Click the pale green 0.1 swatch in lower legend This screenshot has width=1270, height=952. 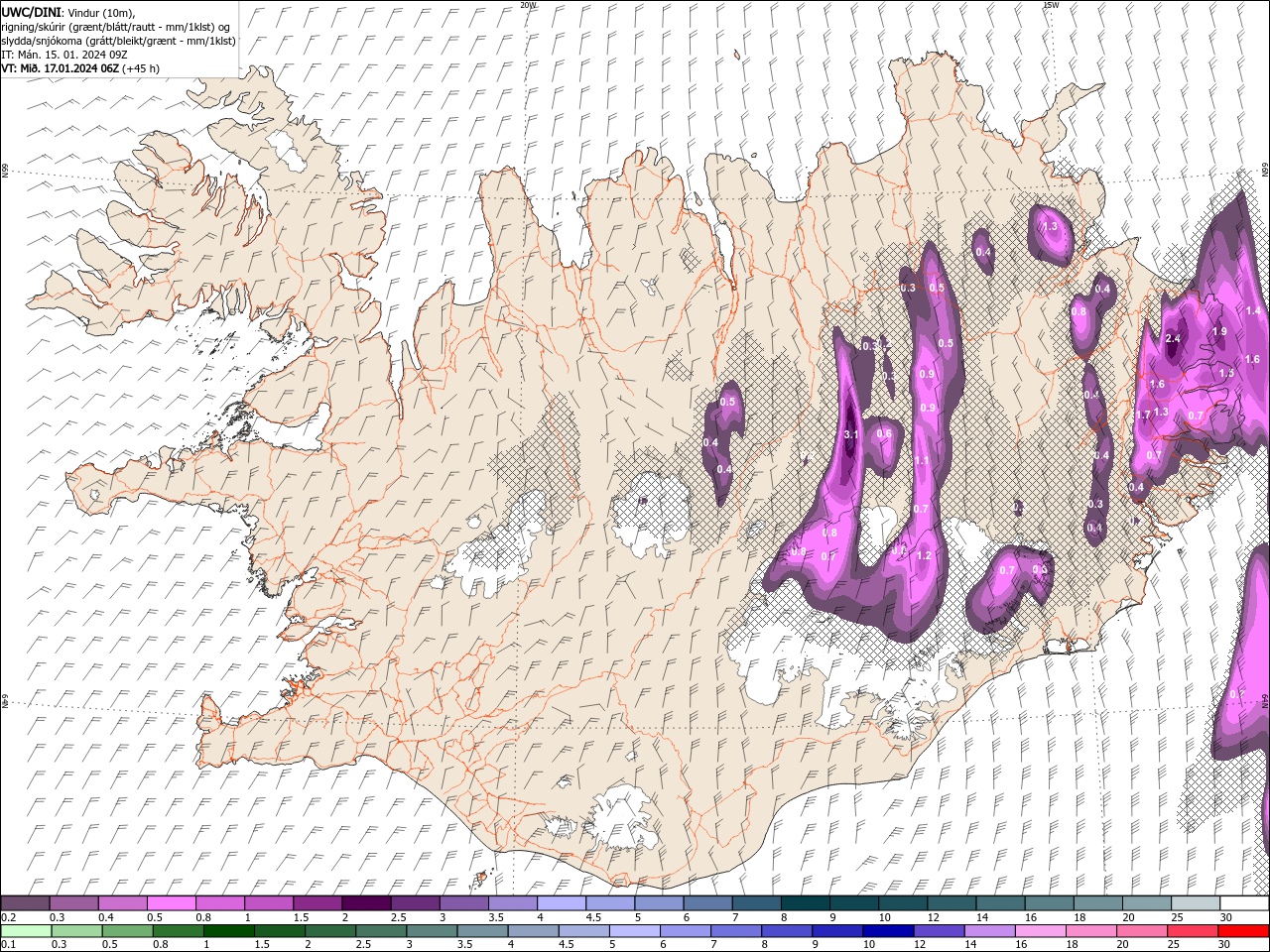26,931
